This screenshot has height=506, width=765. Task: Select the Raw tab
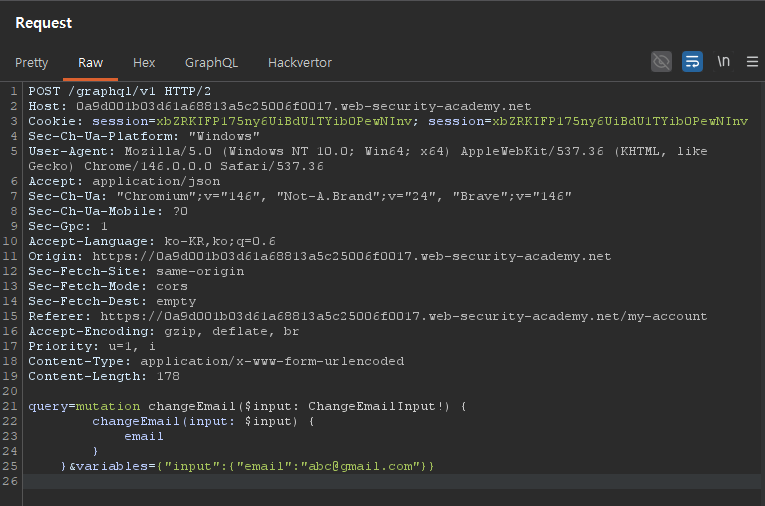90,62
